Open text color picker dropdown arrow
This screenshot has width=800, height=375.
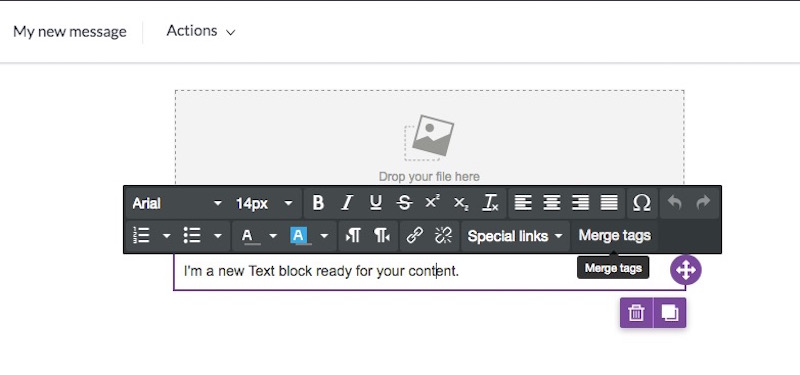point(273,236)
